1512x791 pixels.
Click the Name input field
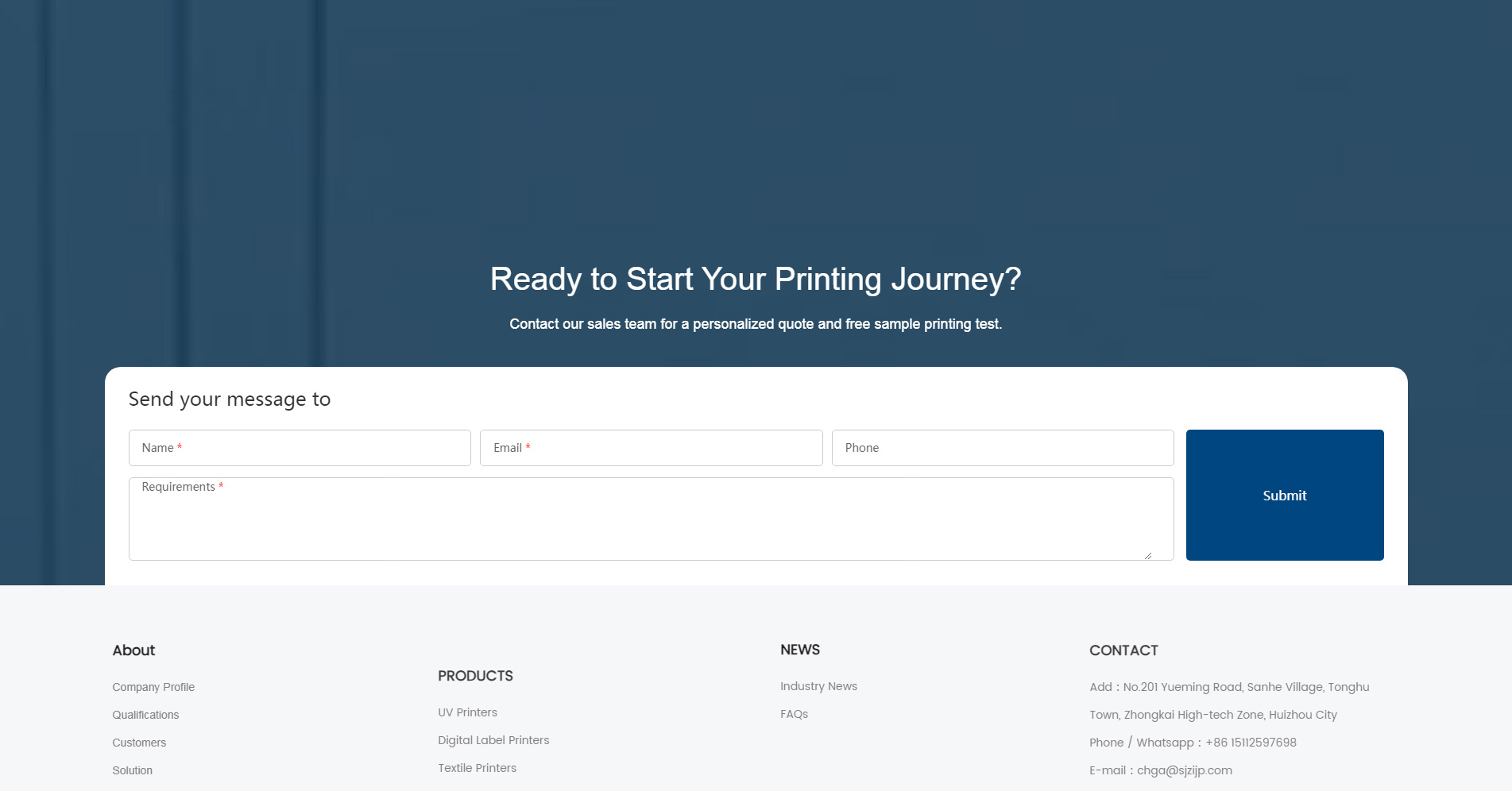[300, 448]
